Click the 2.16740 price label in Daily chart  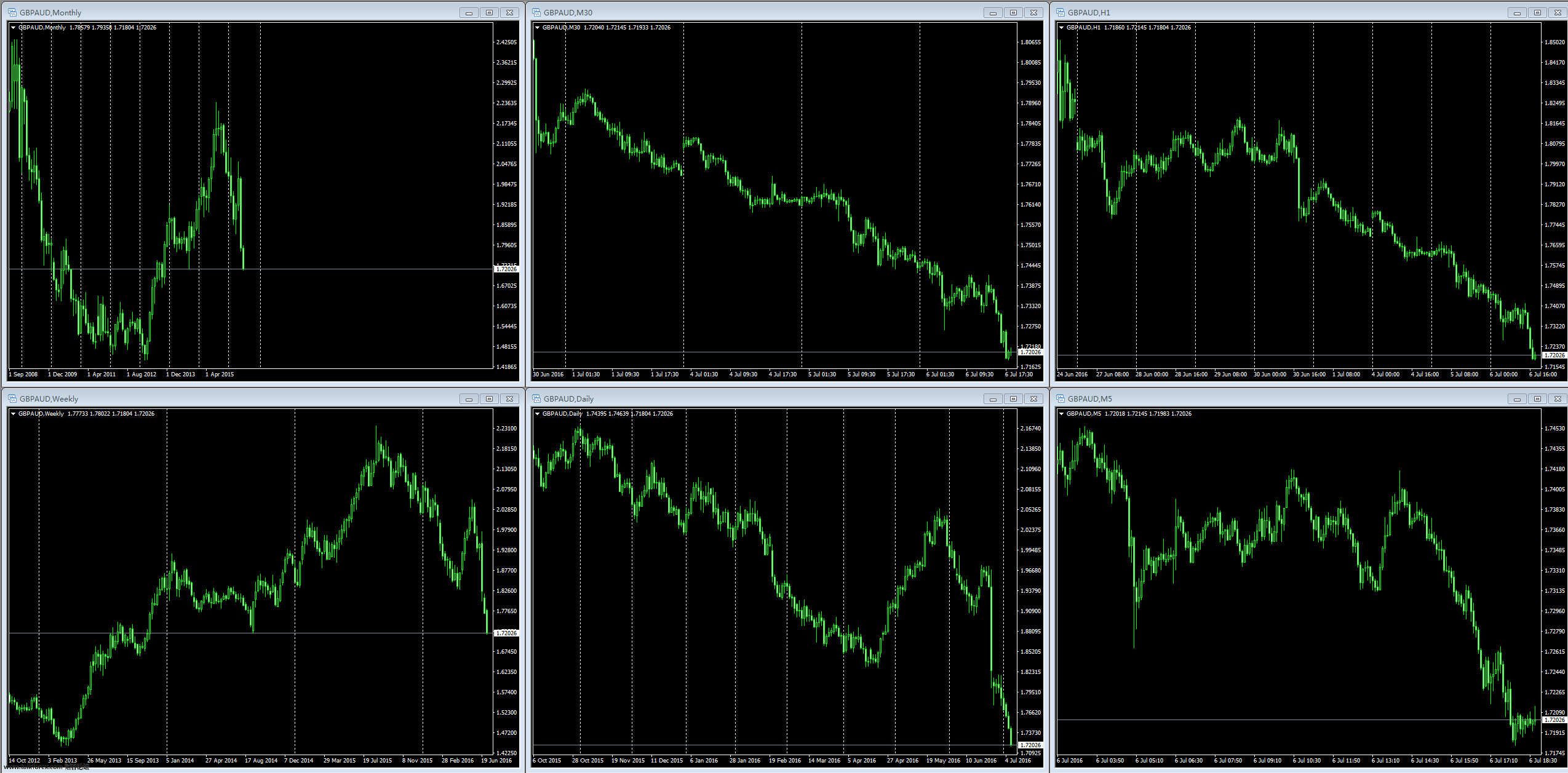(1030, 429)
